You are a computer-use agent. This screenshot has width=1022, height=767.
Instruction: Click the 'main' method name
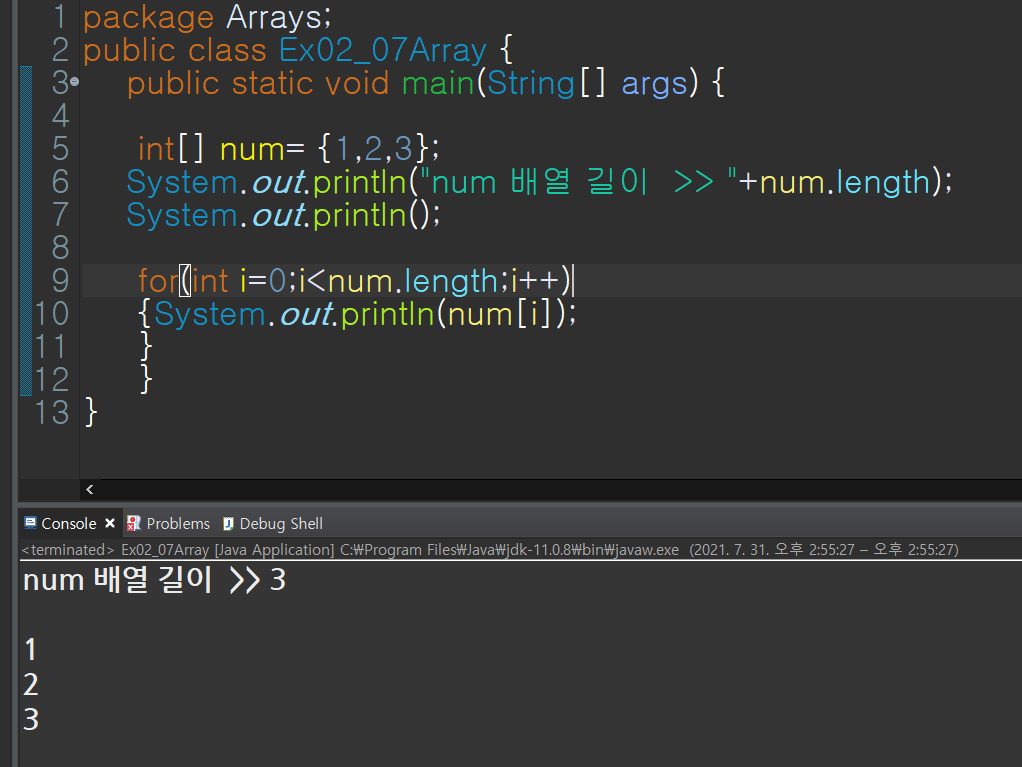tap(438, 83)
